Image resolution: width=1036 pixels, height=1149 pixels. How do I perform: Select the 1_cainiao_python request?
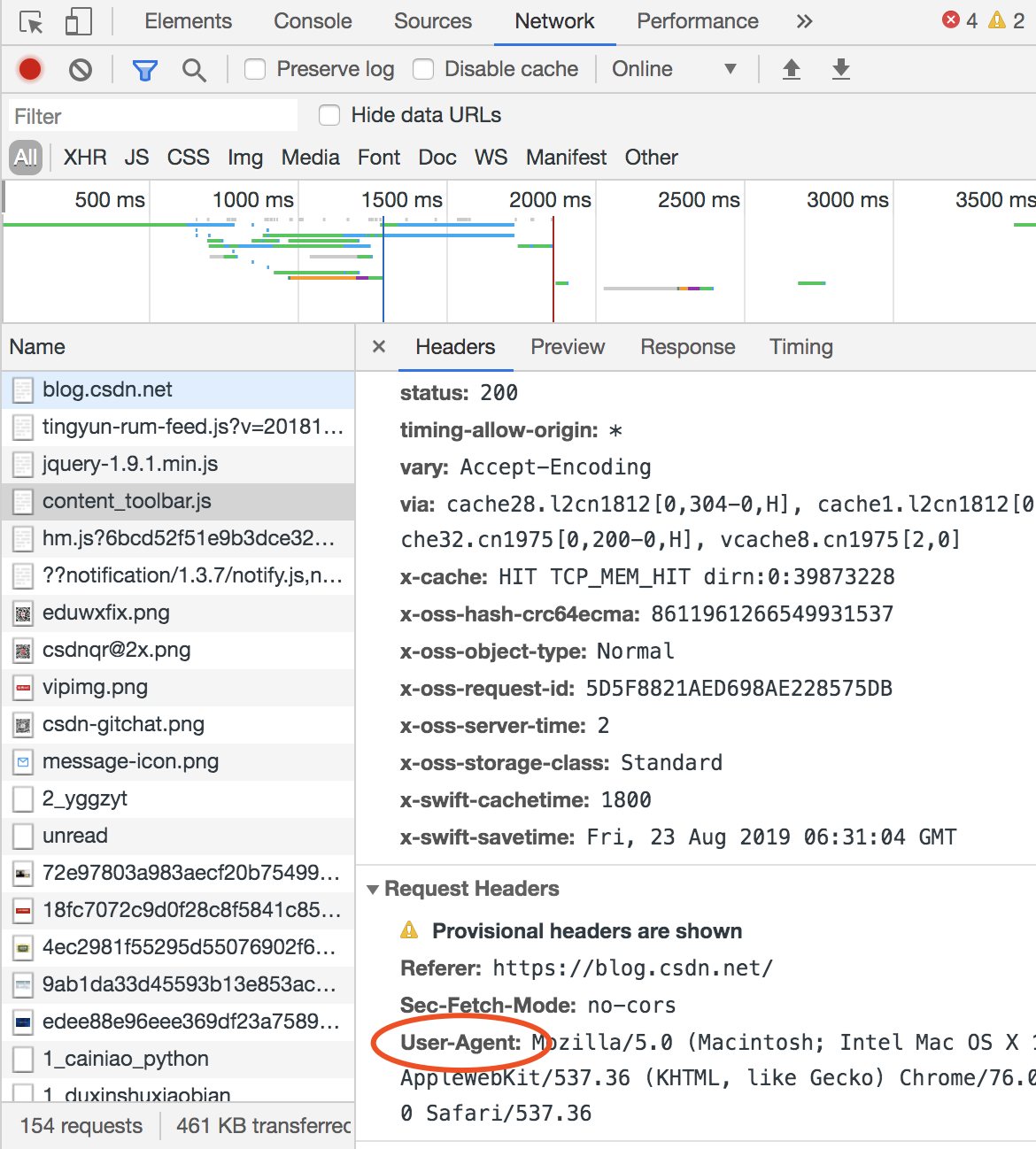(177, 1060)
